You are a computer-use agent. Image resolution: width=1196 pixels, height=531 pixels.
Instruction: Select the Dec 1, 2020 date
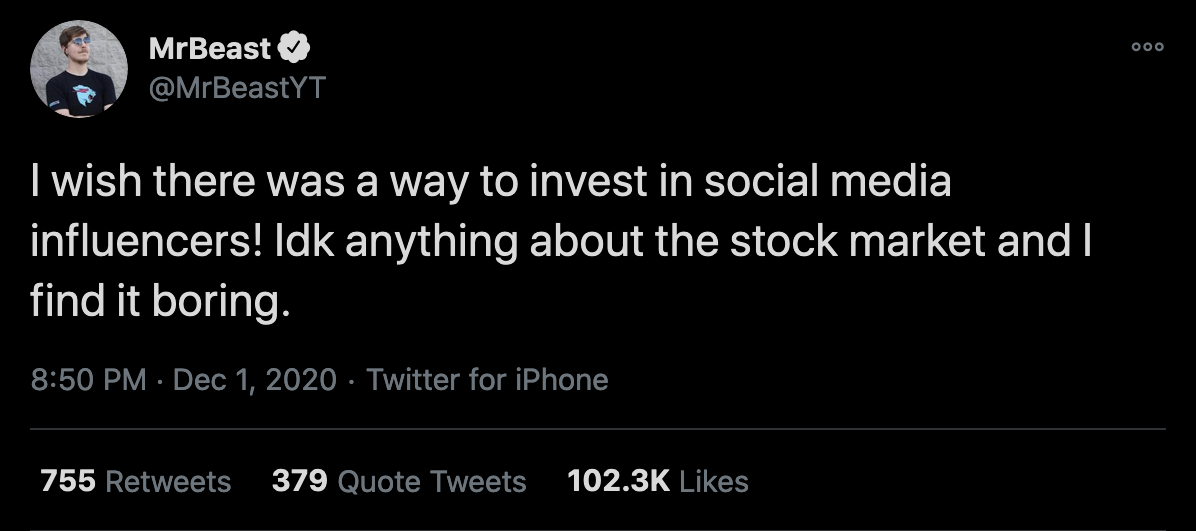(x=255, y=380)
